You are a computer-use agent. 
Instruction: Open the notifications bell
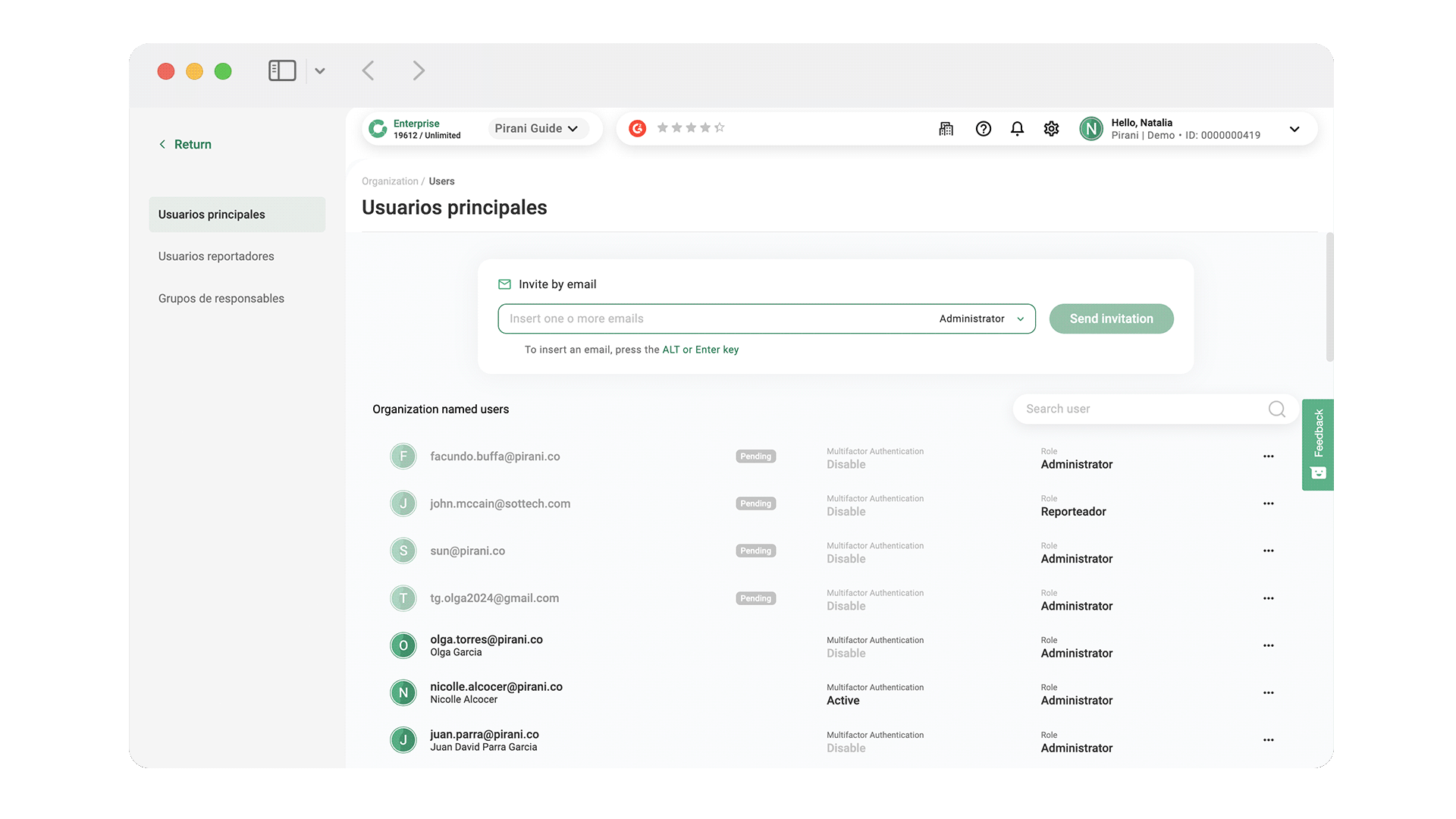coord(1017,129)
